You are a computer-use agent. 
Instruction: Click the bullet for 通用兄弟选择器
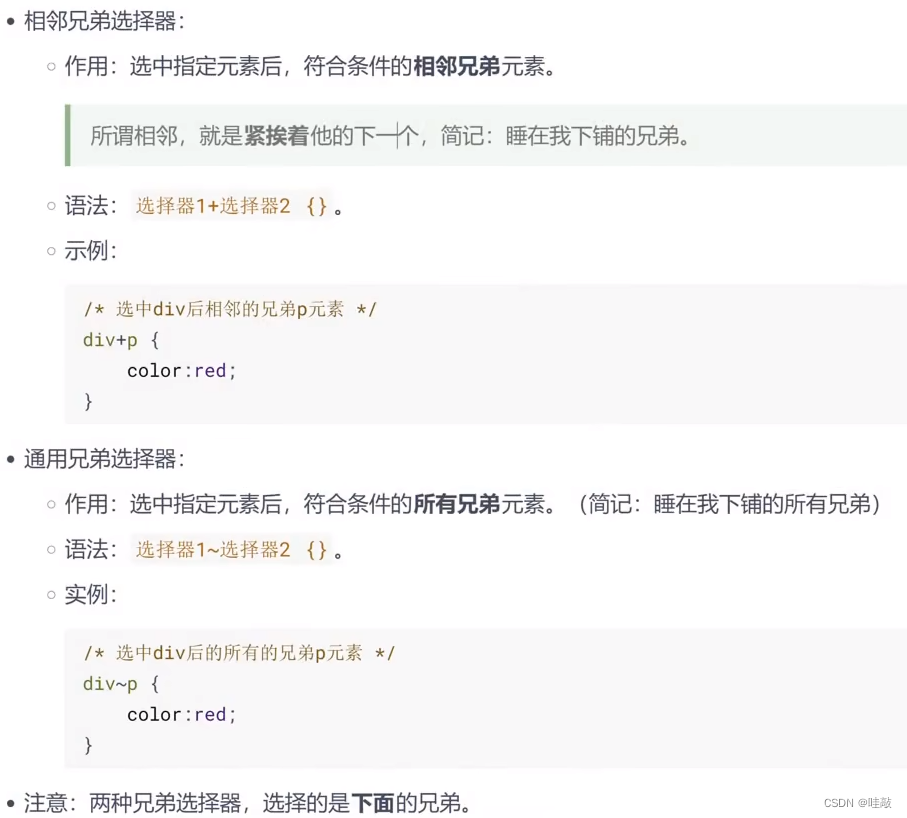(12, 460)
